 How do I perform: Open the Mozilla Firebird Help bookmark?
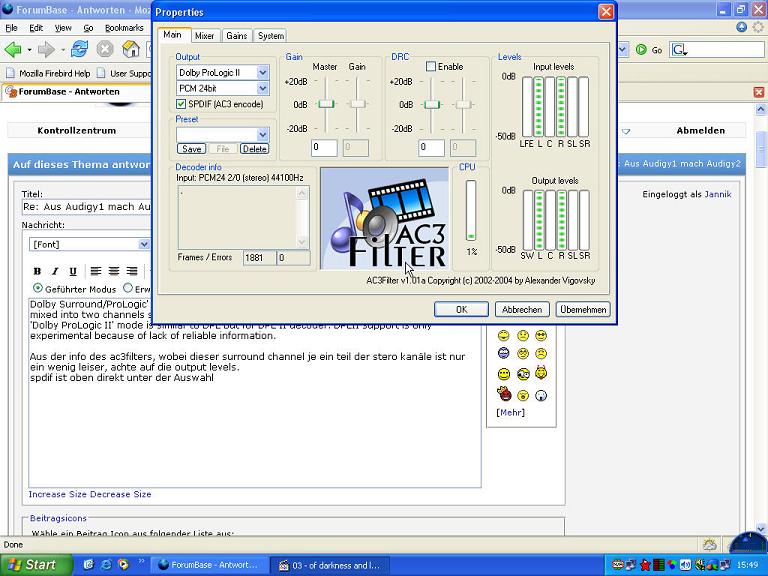coord(48,73)
